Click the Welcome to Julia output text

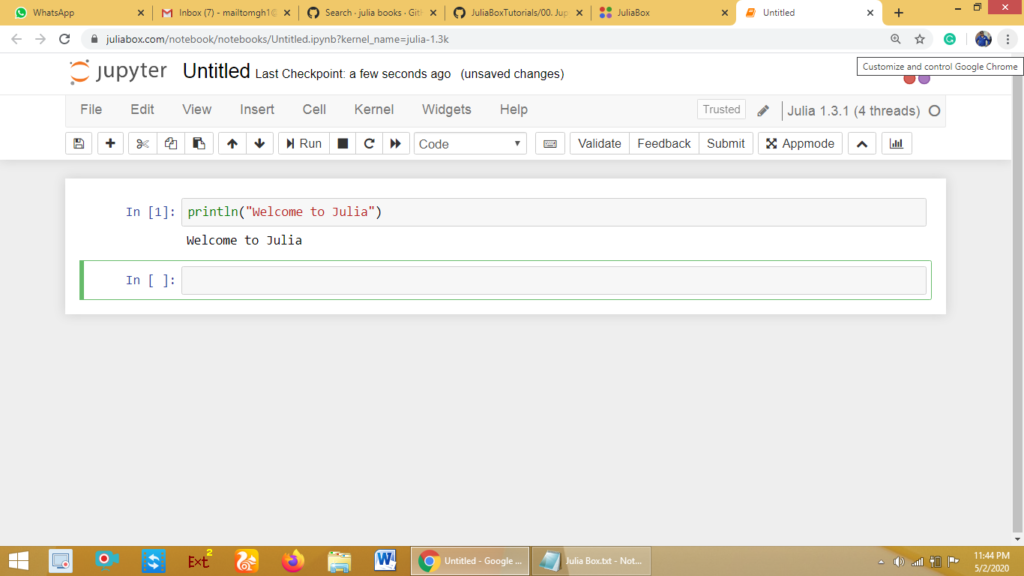pos(244,240)
